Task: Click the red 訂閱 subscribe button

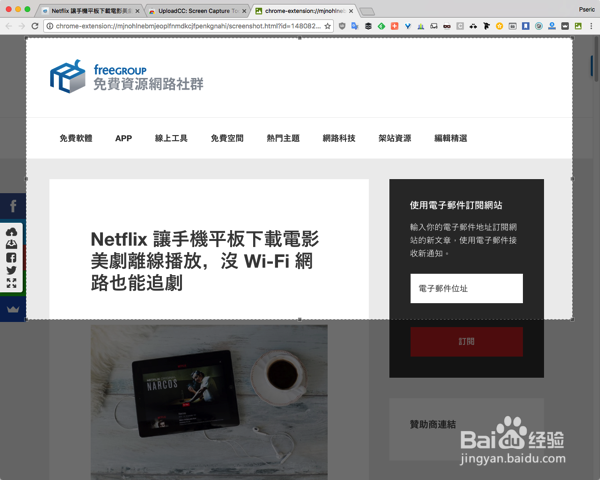Action: click(466, 341)
